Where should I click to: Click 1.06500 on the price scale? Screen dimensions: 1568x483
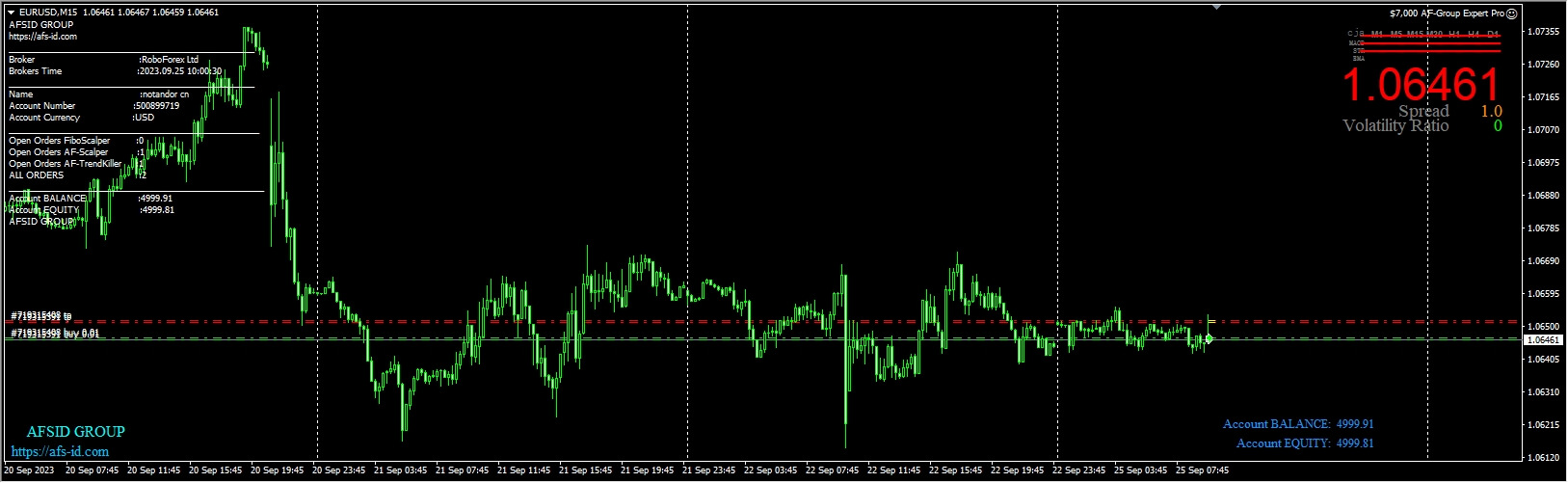point(1545,327)
